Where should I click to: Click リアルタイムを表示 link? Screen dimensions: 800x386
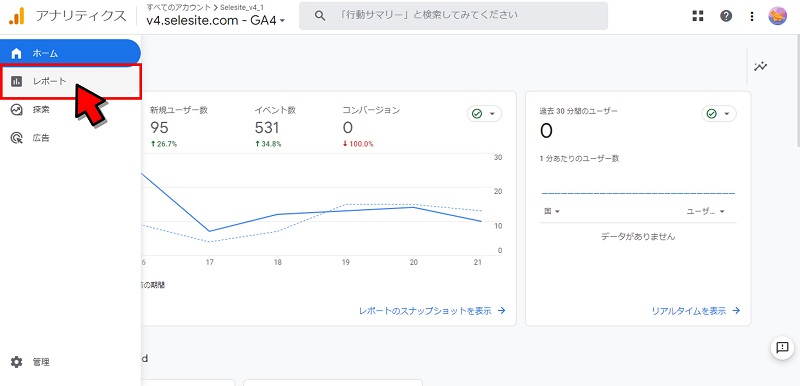[696, 311]
